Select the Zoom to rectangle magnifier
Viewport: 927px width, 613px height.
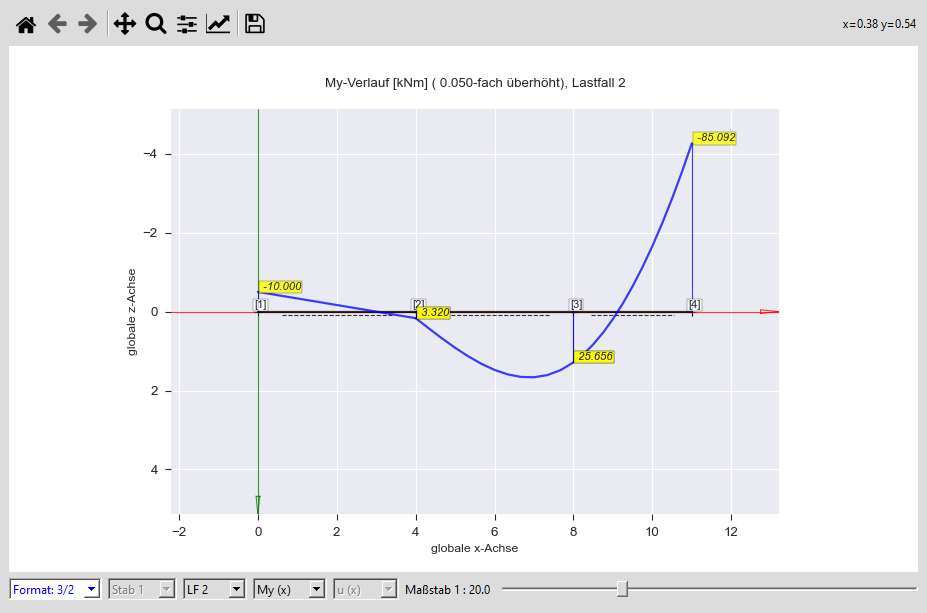[156, 24]
